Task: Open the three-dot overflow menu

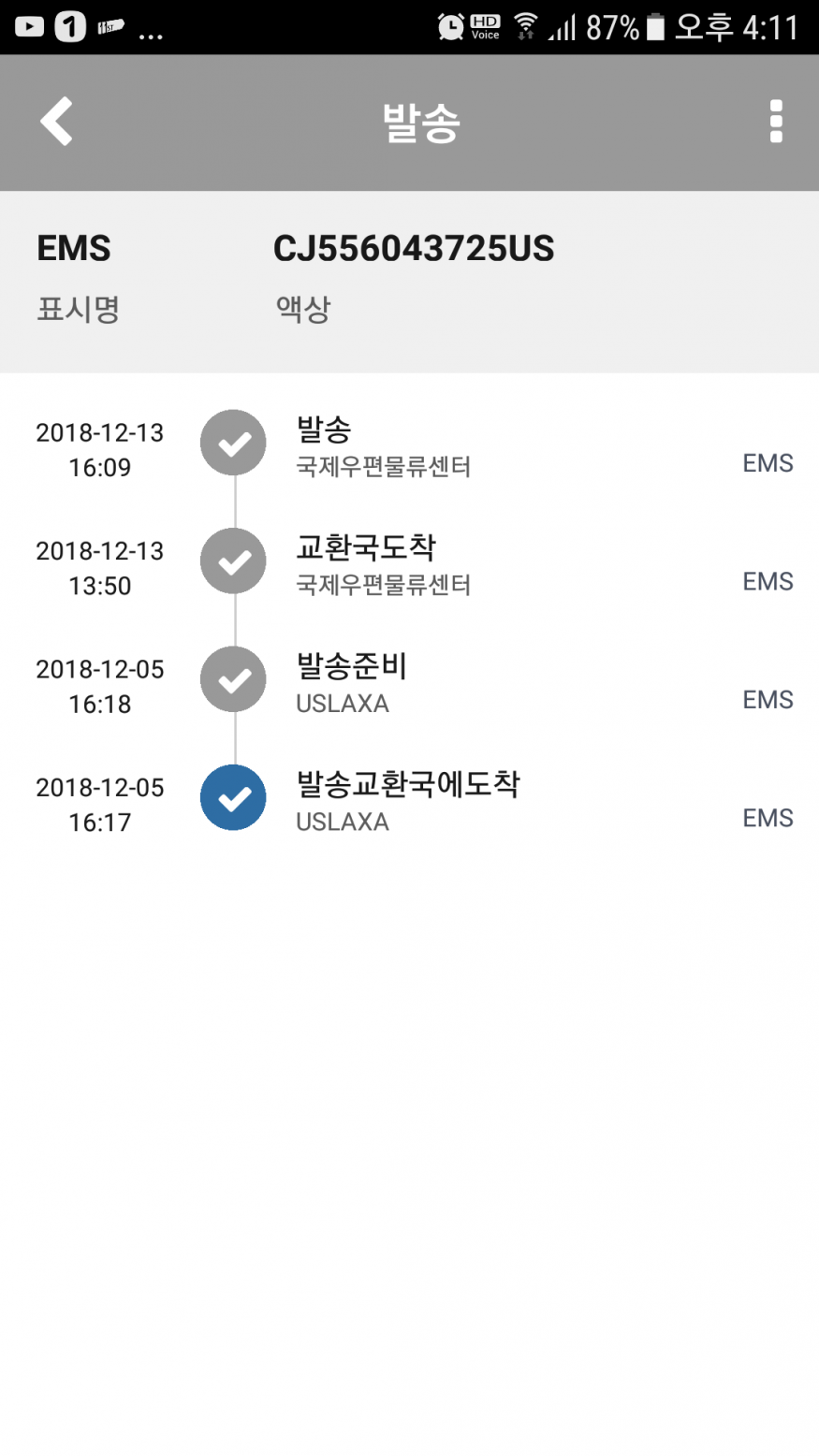Action: (x=775, y=122)
